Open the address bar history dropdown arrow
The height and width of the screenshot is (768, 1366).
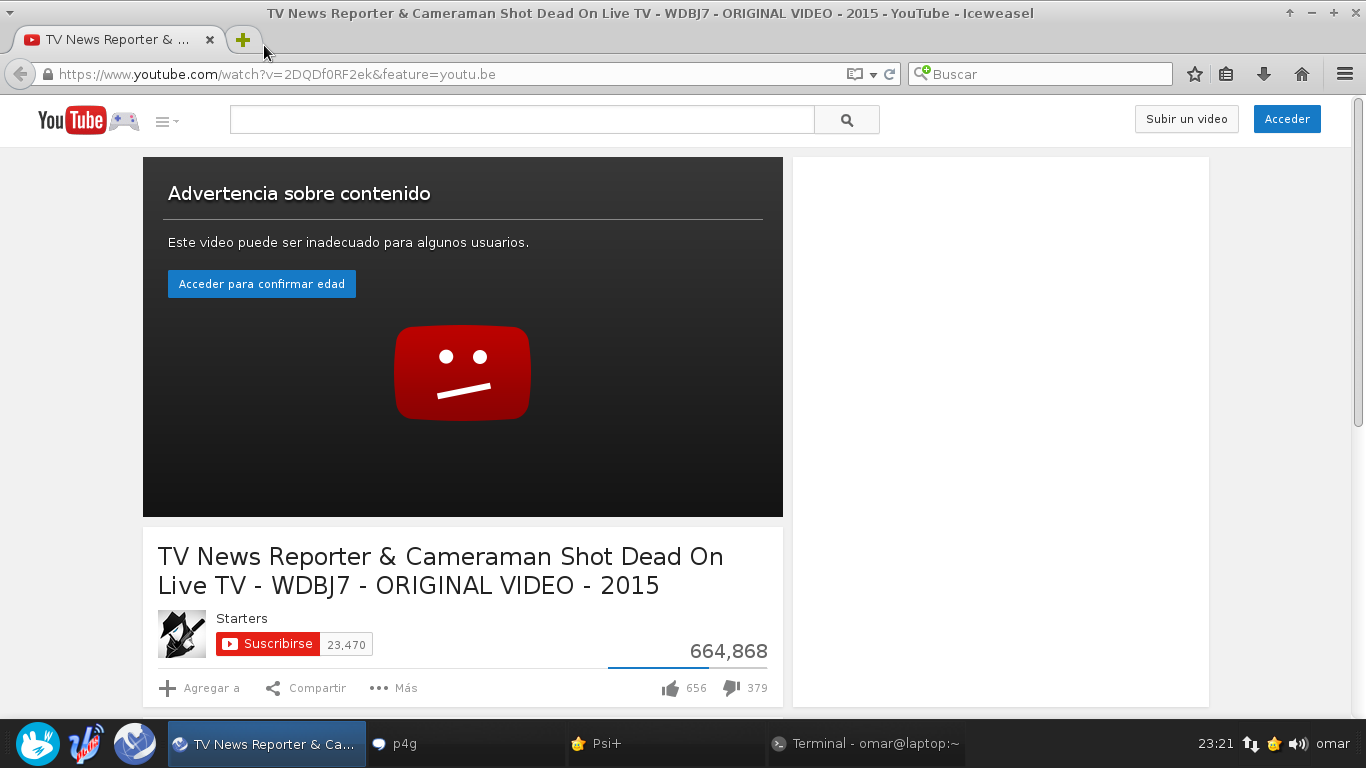873,75
